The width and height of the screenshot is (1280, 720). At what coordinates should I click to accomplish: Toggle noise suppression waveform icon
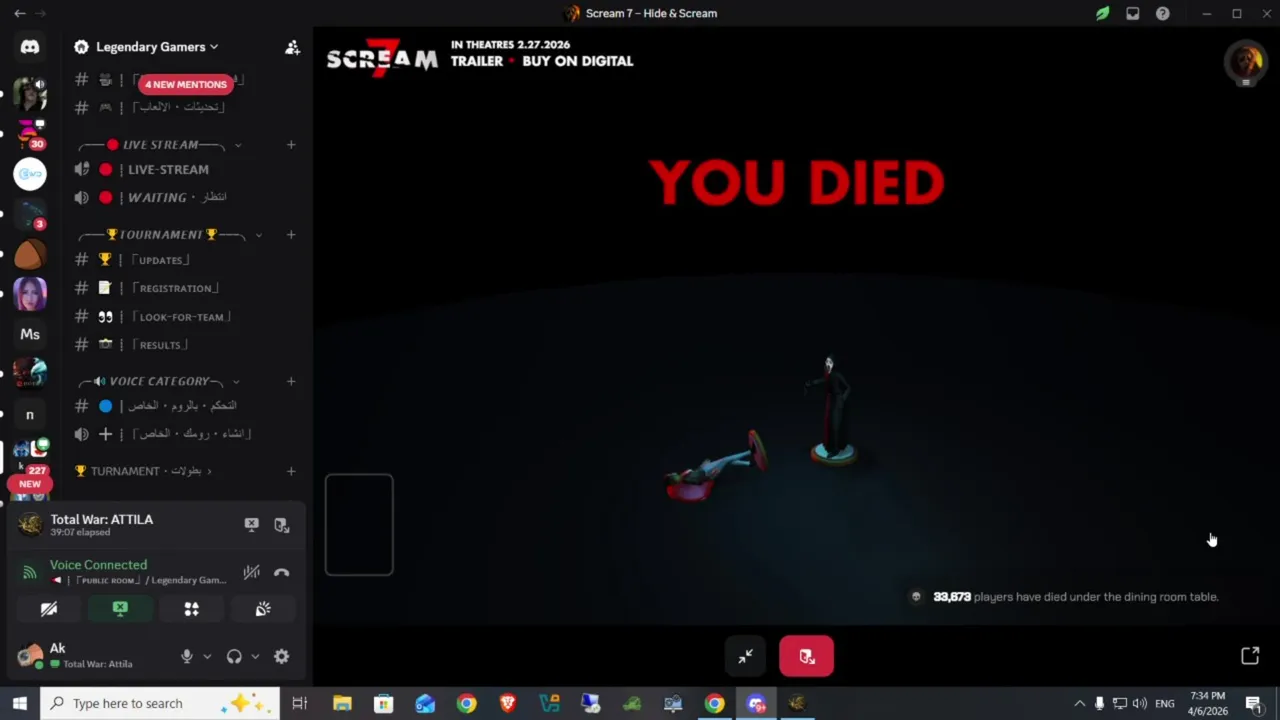252,572
